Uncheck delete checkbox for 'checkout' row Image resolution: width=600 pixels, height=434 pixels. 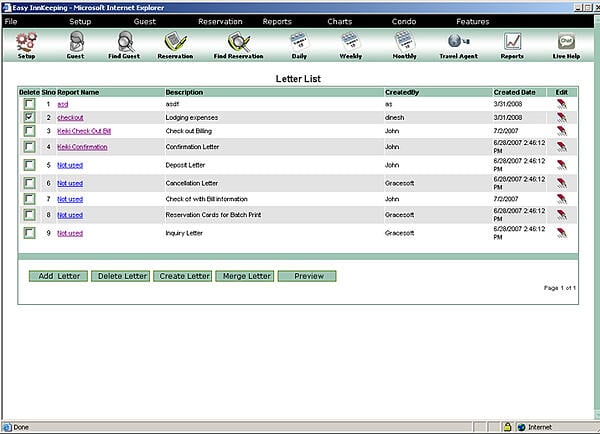(29, 117)
